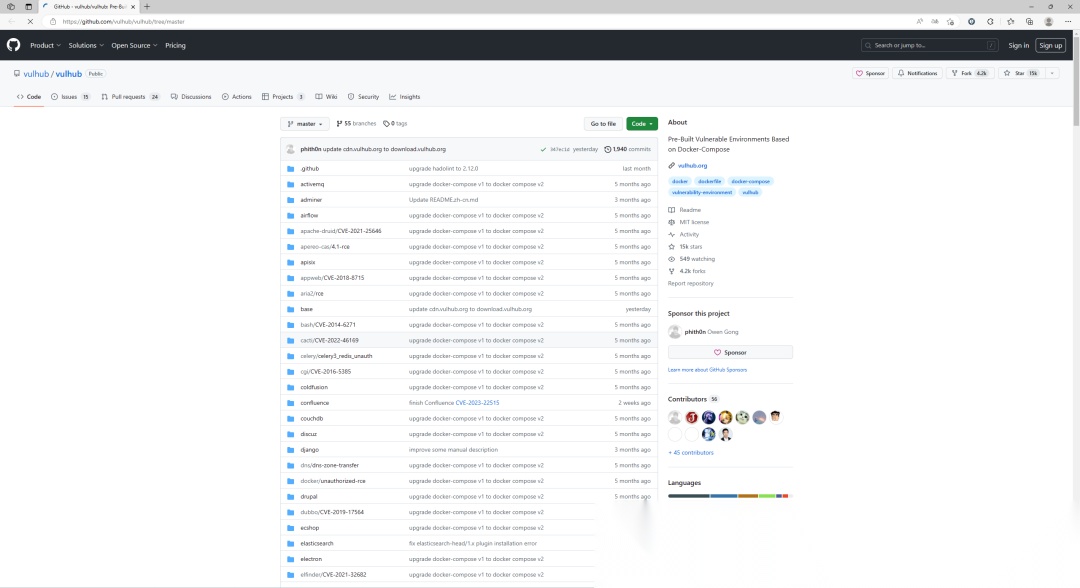
Task: Open Learn more about GitHub Sponsors
Action: [707, 370]
